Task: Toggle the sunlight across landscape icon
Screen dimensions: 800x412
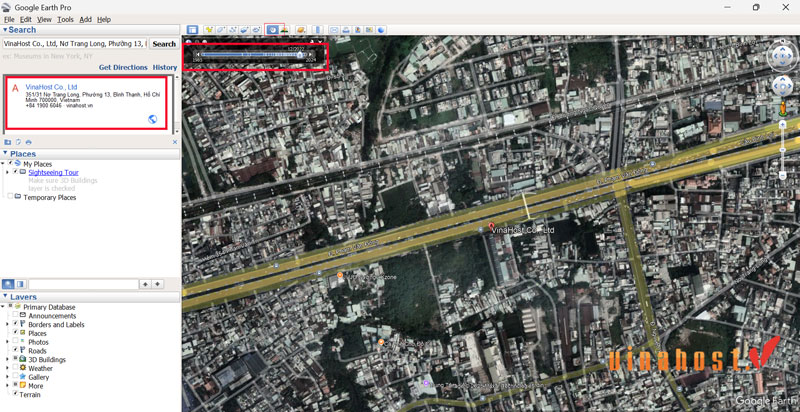Action: pyautogui.click(x=284, y=30)
